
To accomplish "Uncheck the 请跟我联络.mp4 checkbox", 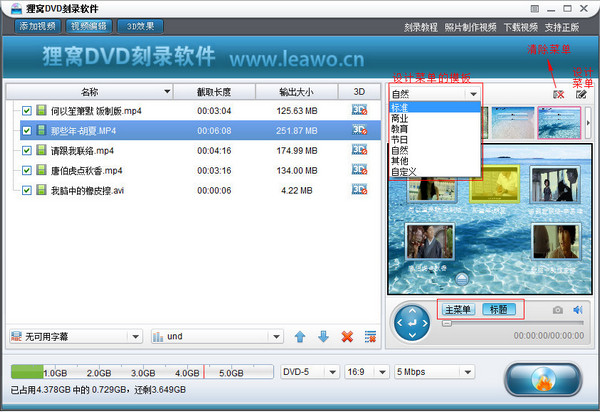I will point(26,151).
